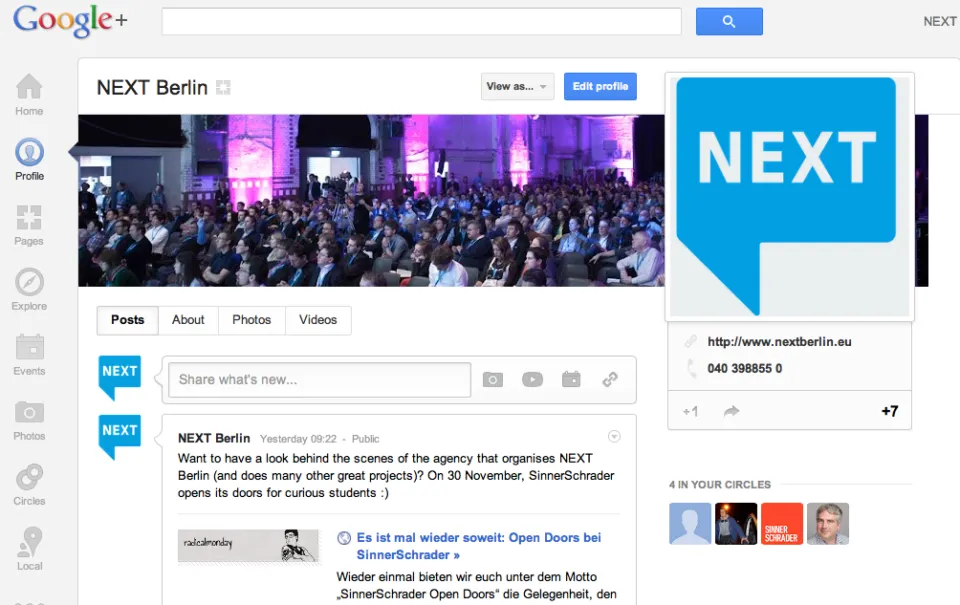Switch to the Videos tab
This screenshot has height=605, width=960.
pos(318,320)
